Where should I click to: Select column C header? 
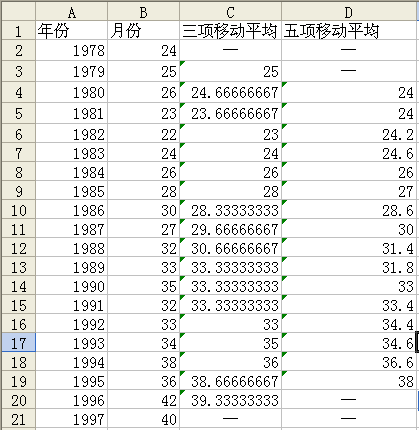[x=230, y=12]
